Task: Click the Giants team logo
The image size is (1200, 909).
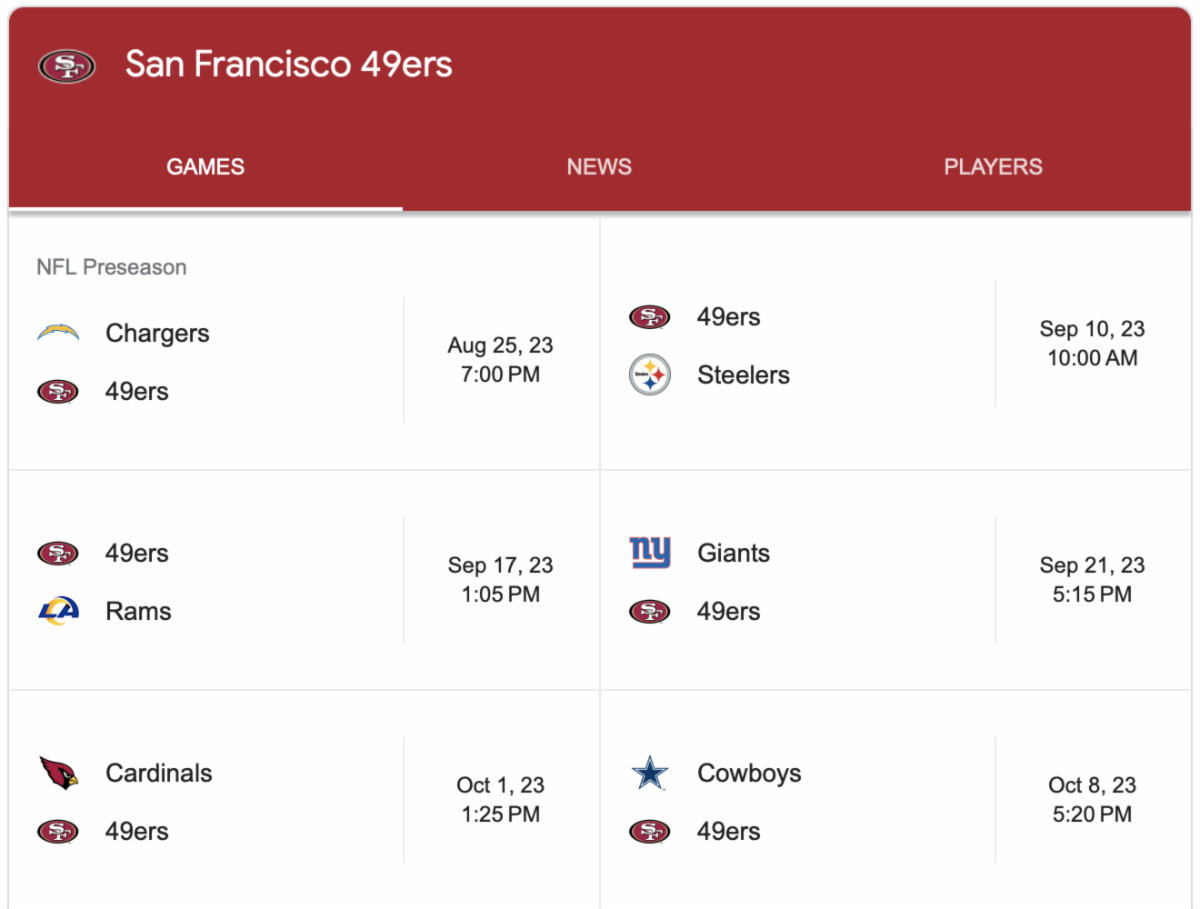Action: (650, 553)
